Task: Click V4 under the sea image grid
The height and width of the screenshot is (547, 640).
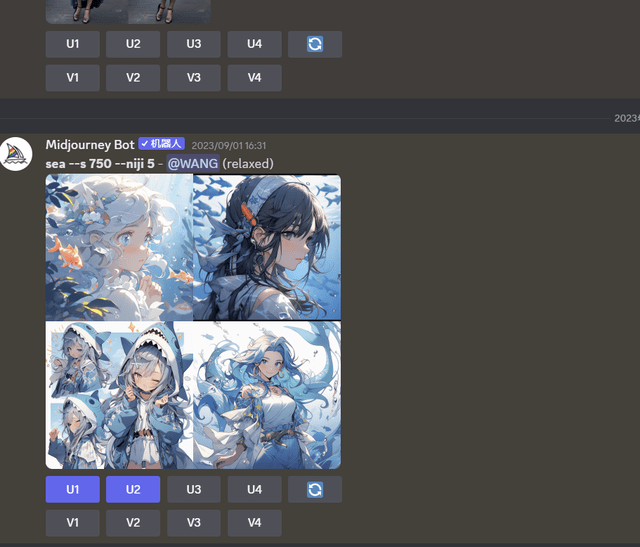Action: click(x=254, y=523)
